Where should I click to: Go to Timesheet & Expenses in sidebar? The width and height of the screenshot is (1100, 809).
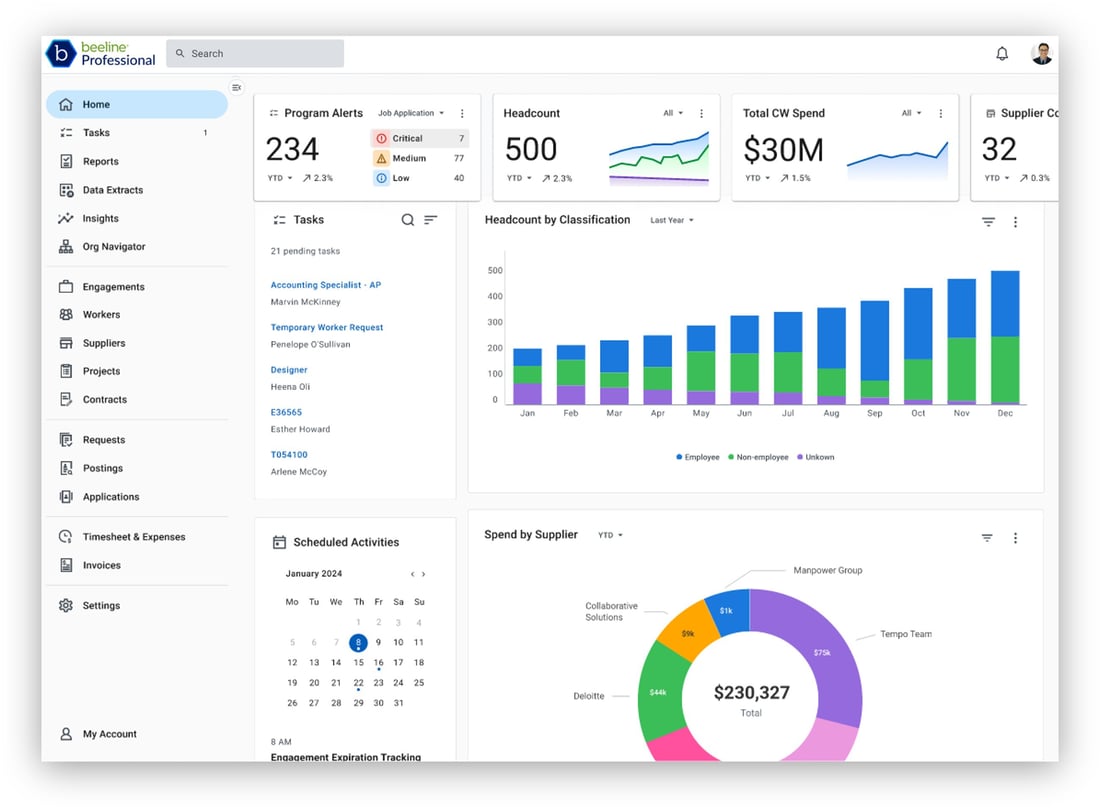coord(133,537)
